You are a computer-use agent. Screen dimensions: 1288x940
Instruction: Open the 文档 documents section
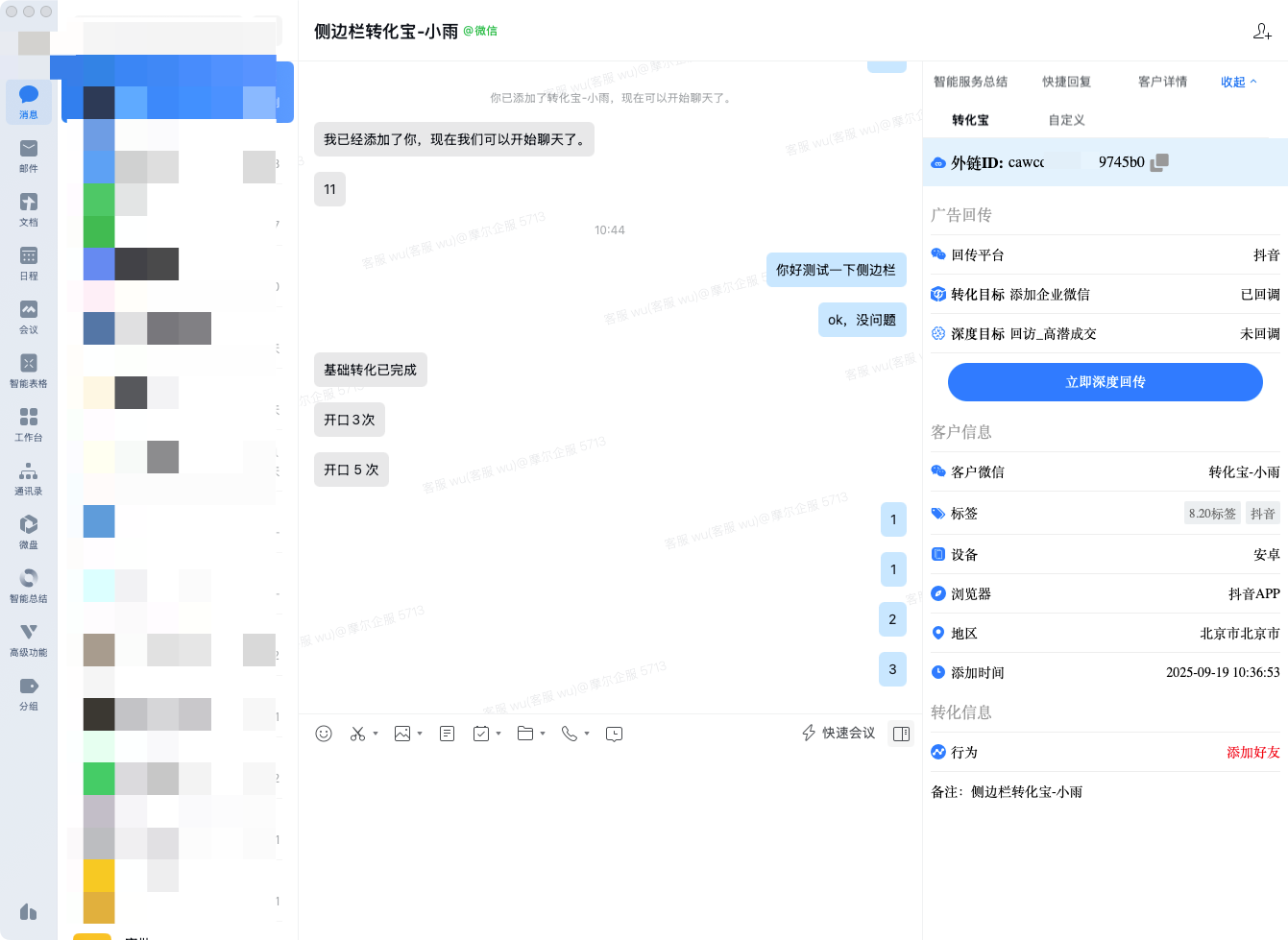tap(29, 209)
